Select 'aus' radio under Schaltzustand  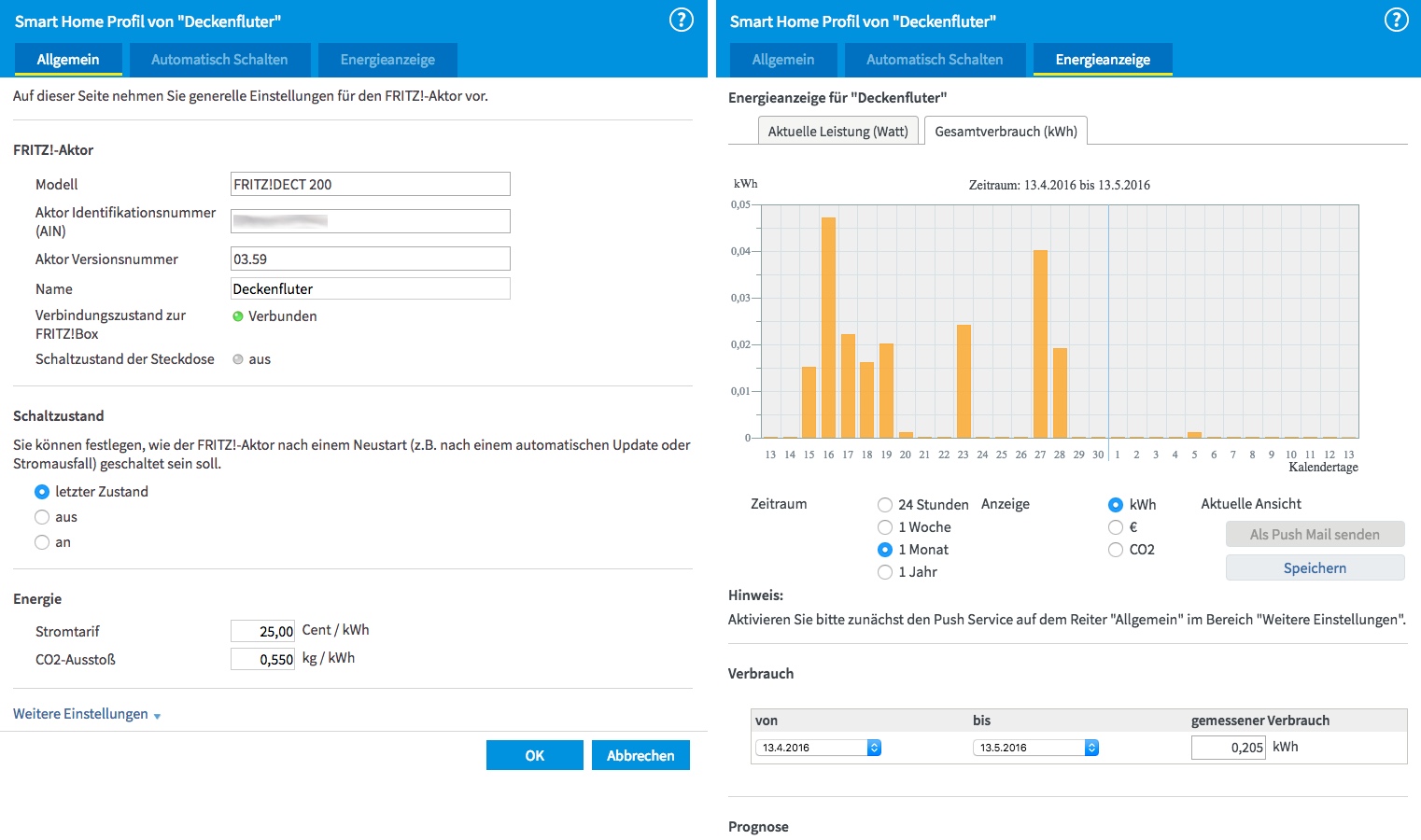42,517
